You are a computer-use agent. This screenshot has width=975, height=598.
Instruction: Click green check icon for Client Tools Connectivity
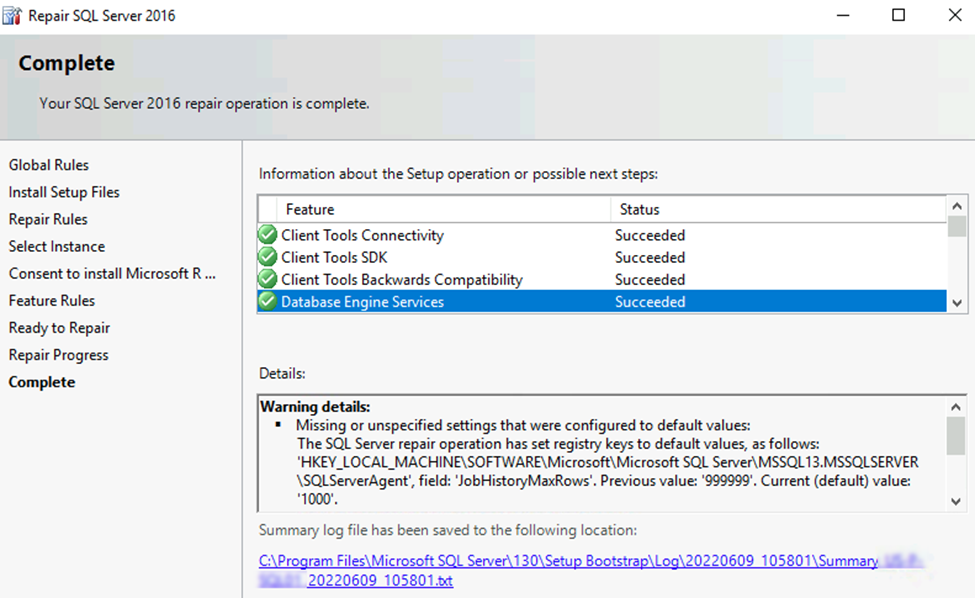[x=267, y=235]
